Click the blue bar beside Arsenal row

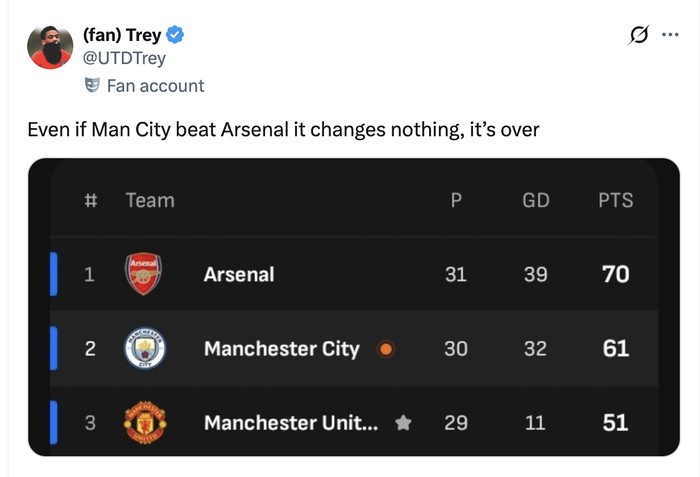click(54, 274)
